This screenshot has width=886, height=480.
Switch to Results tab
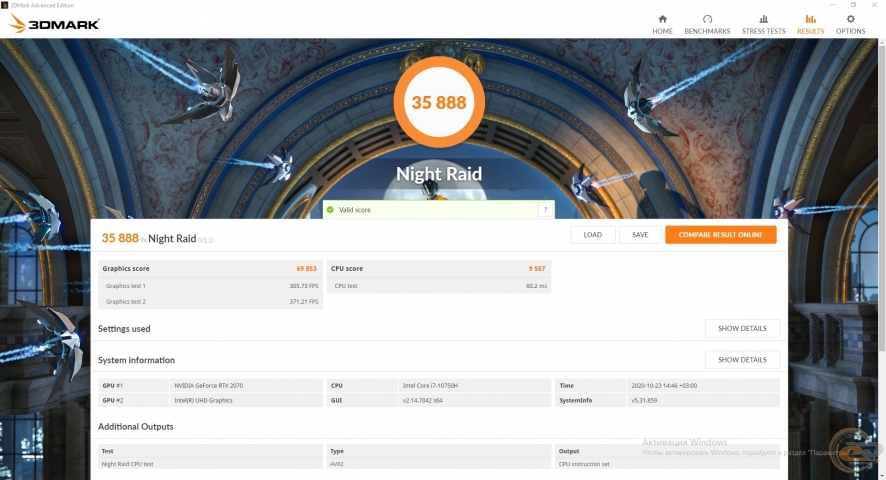[x=810, y=25]
